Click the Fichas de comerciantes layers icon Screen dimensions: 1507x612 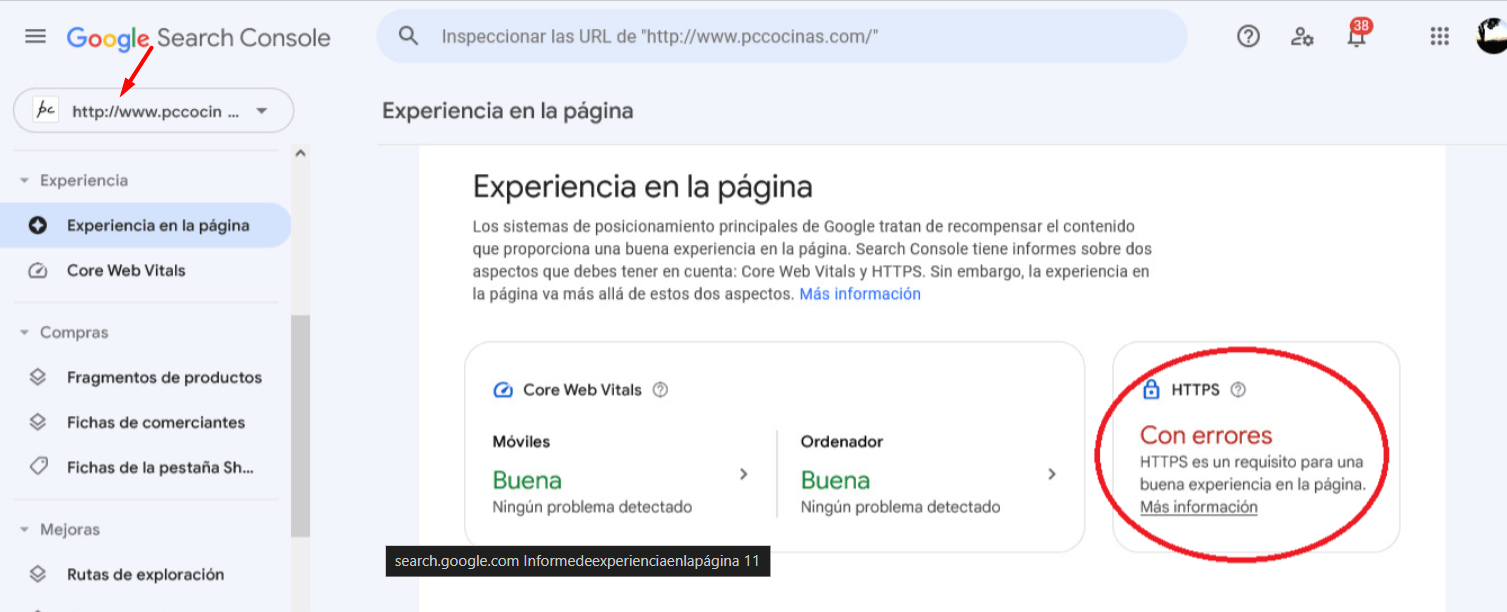click(x=38, y=423)
